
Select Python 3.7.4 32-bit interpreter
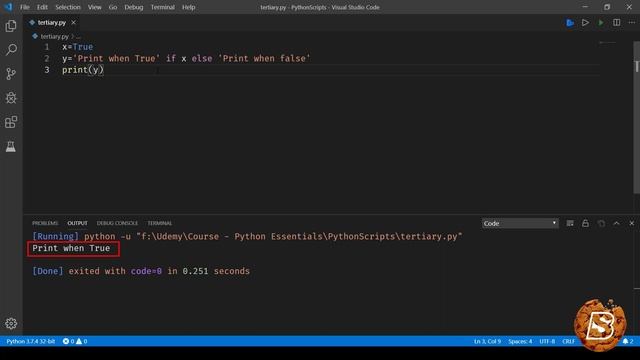pyautogui.click(x=31, y=341)
